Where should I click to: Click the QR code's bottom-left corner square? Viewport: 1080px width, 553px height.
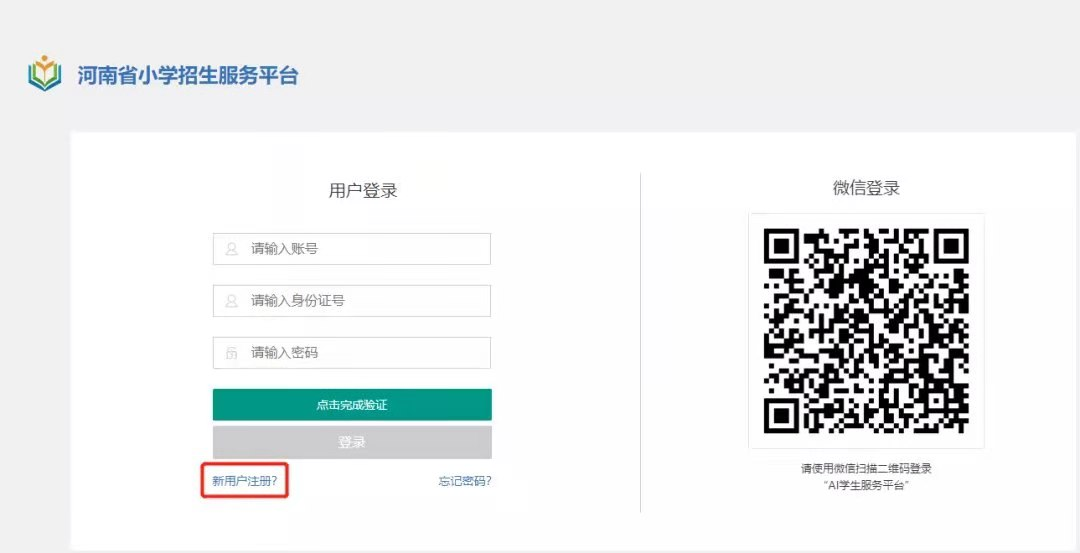coord(781,416)
